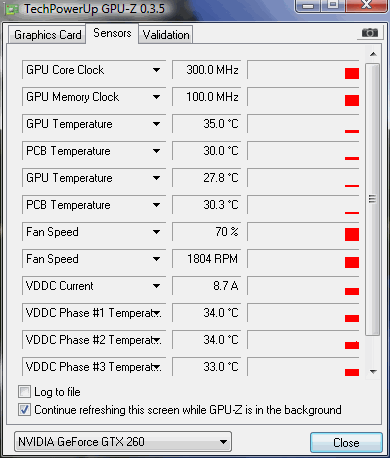Click the 1804 RPM fan speed value field
Screen dimensions: 390x458
pyautogui.click(x=207, y=259)
